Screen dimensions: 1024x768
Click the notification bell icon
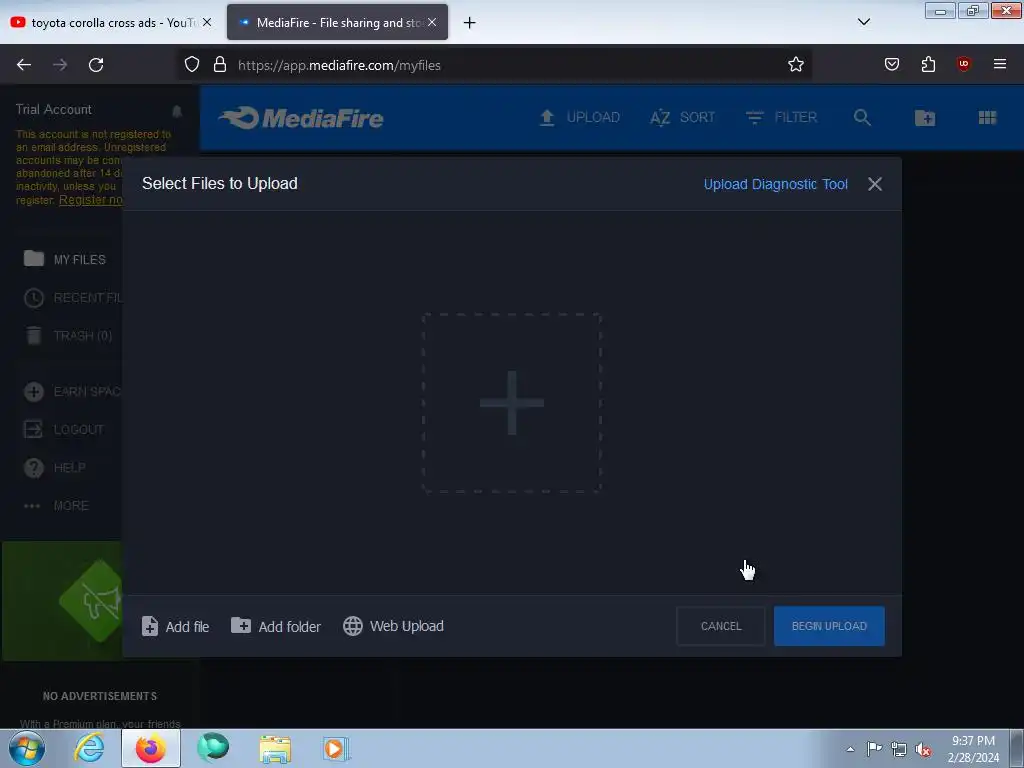(177, 111)
